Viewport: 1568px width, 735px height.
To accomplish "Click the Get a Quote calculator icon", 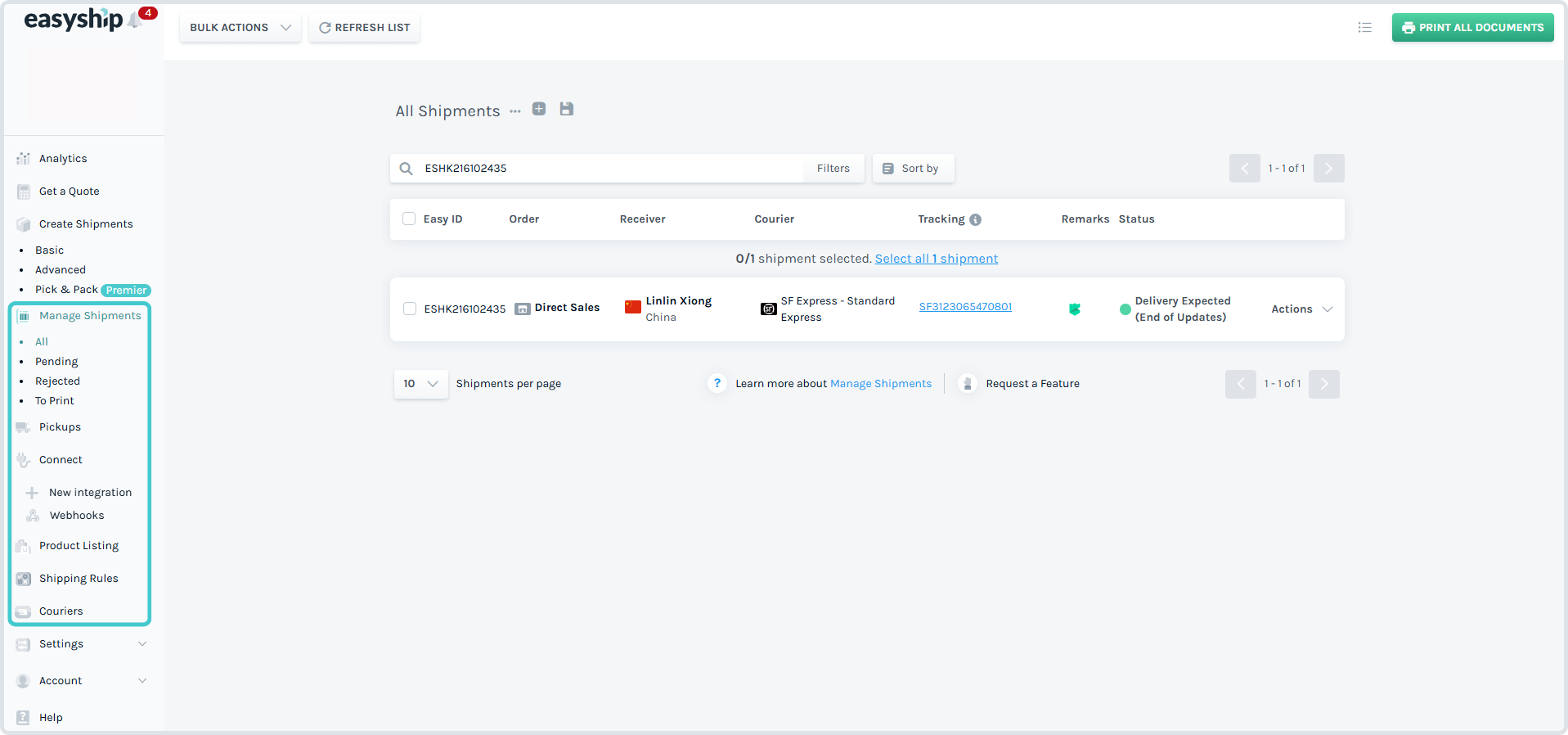I will click(x=24, y=192).
